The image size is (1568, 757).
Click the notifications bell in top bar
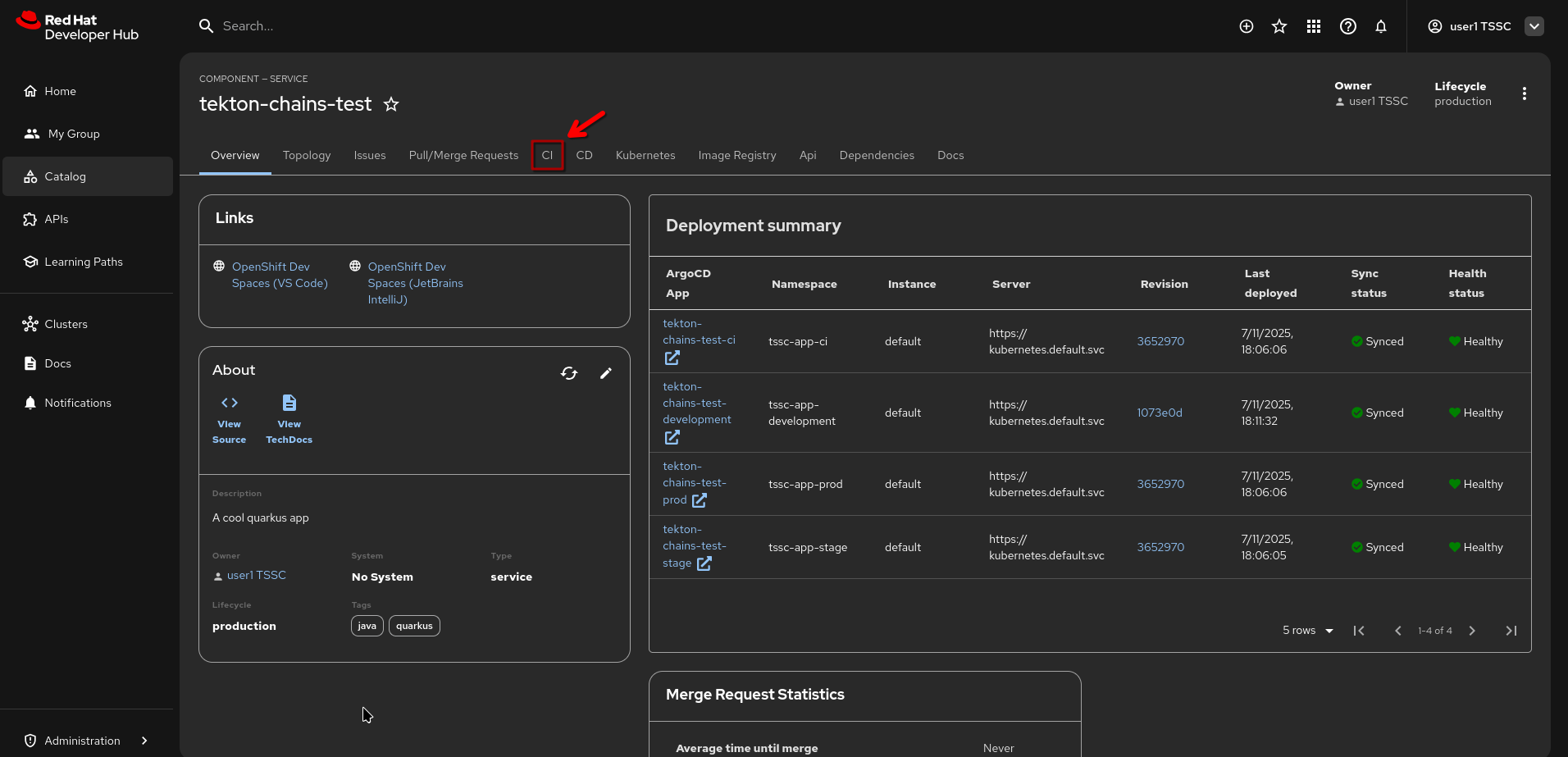pos(1381,26)
